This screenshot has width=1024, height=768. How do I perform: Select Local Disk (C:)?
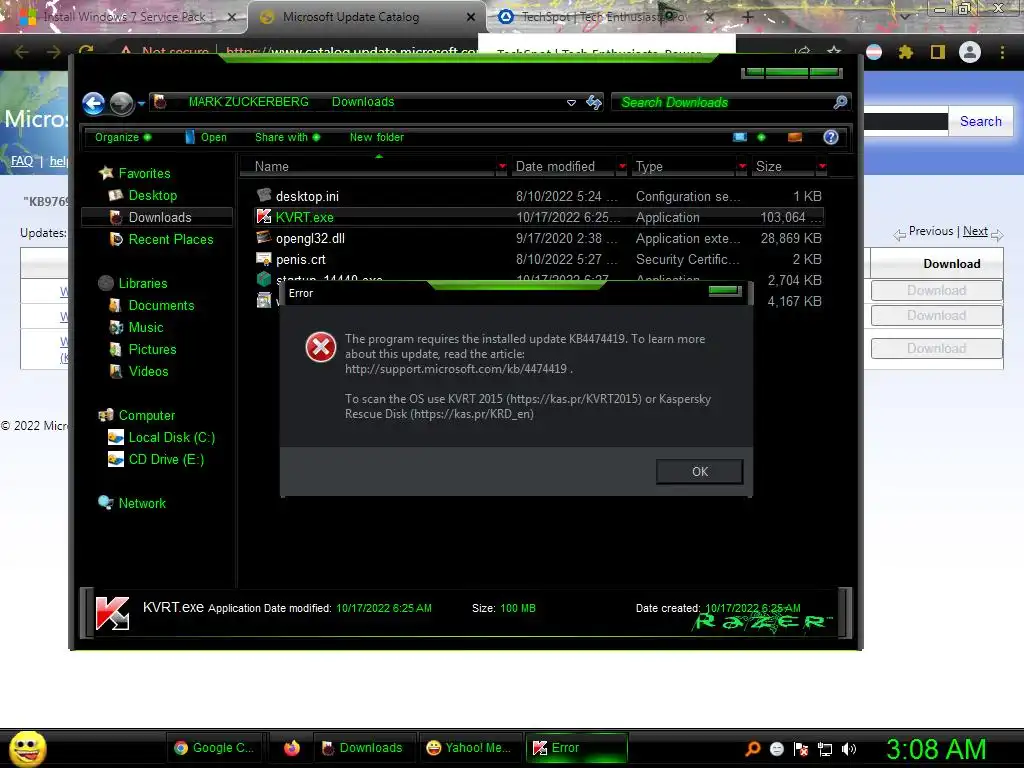click(162, 438)
